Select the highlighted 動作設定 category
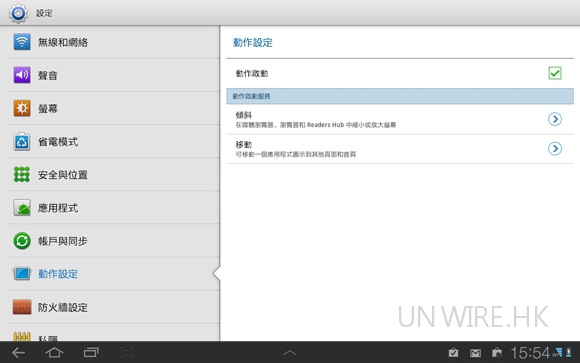The height and width of the screenshot is (363, 580). [113, 274]
